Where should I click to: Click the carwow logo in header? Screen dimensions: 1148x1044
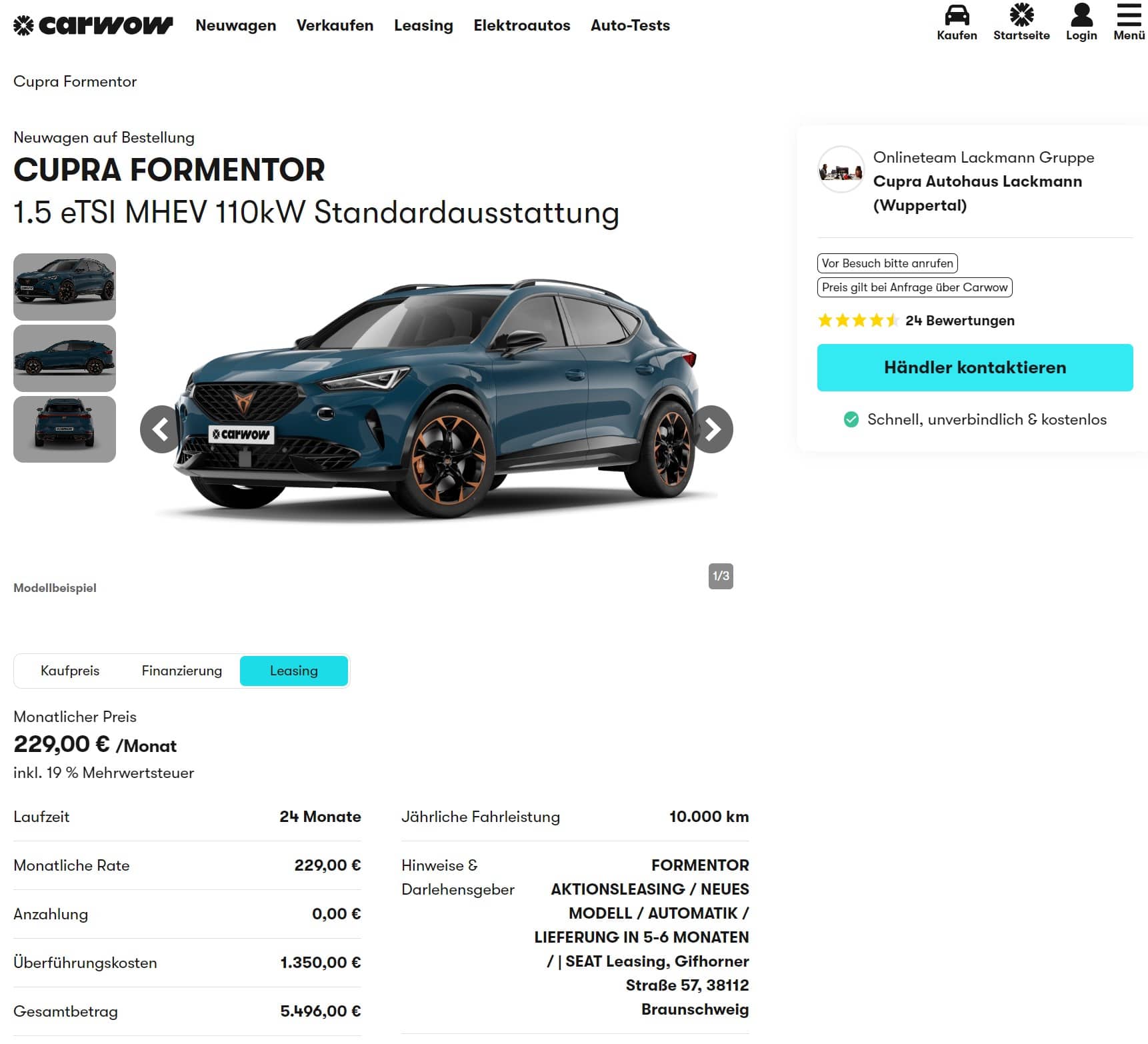[93, 25]
